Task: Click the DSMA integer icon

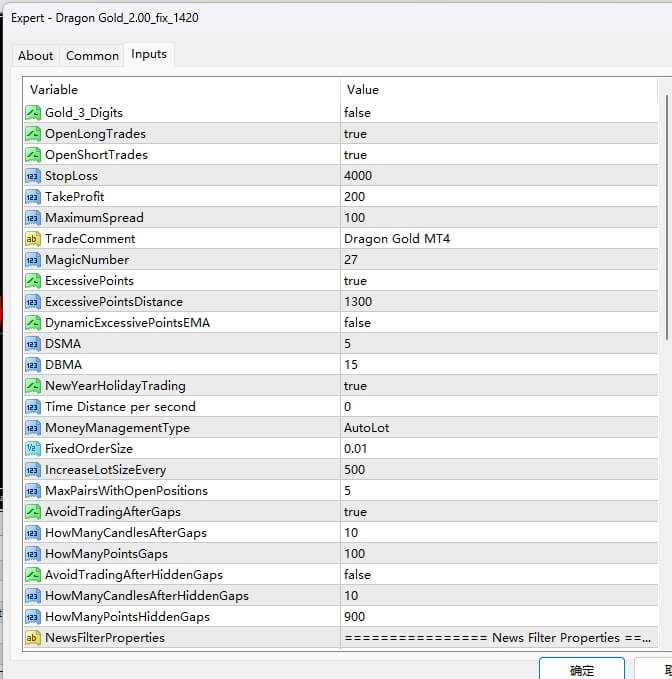Action: pos(33,344)
